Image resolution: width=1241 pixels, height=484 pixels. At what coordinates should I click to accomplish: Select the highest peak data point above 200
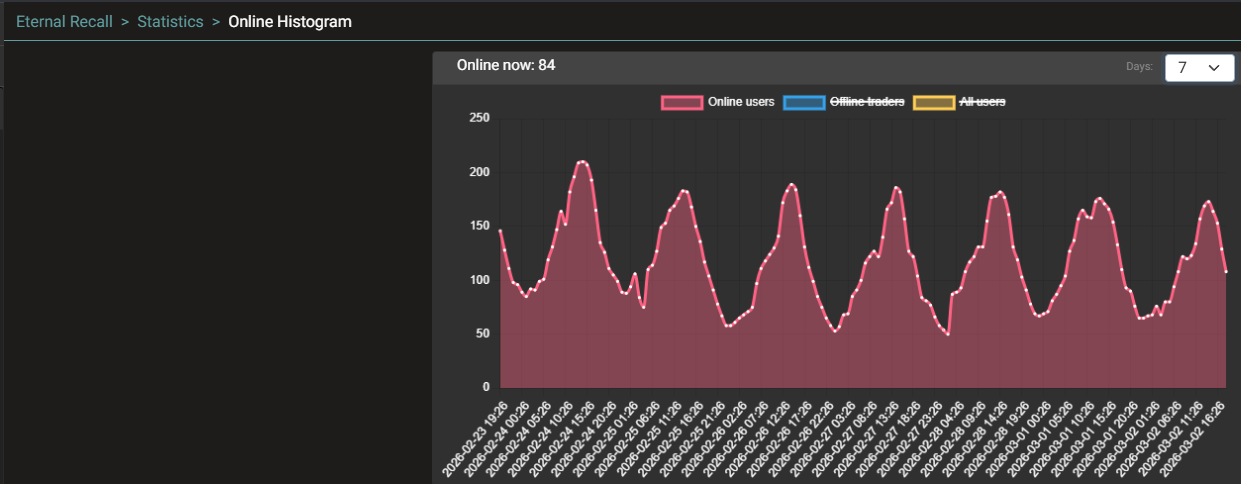[x=582, y=161]
